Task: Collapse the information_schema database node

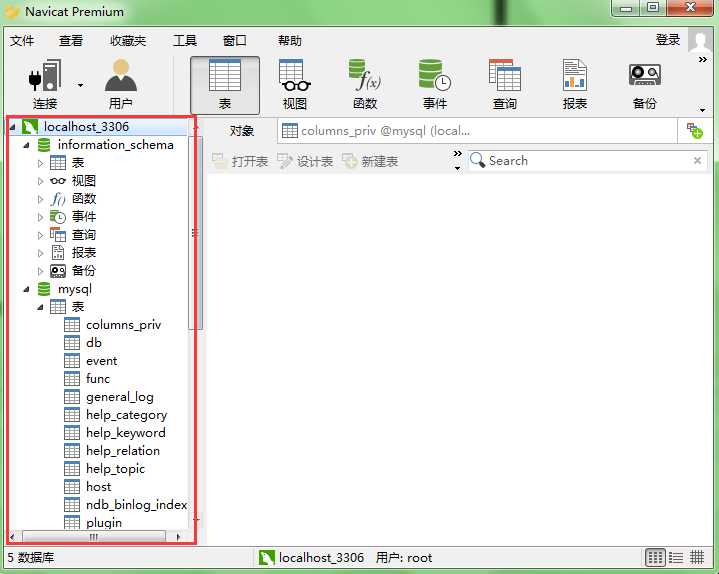Action: (x=27, y=145)
